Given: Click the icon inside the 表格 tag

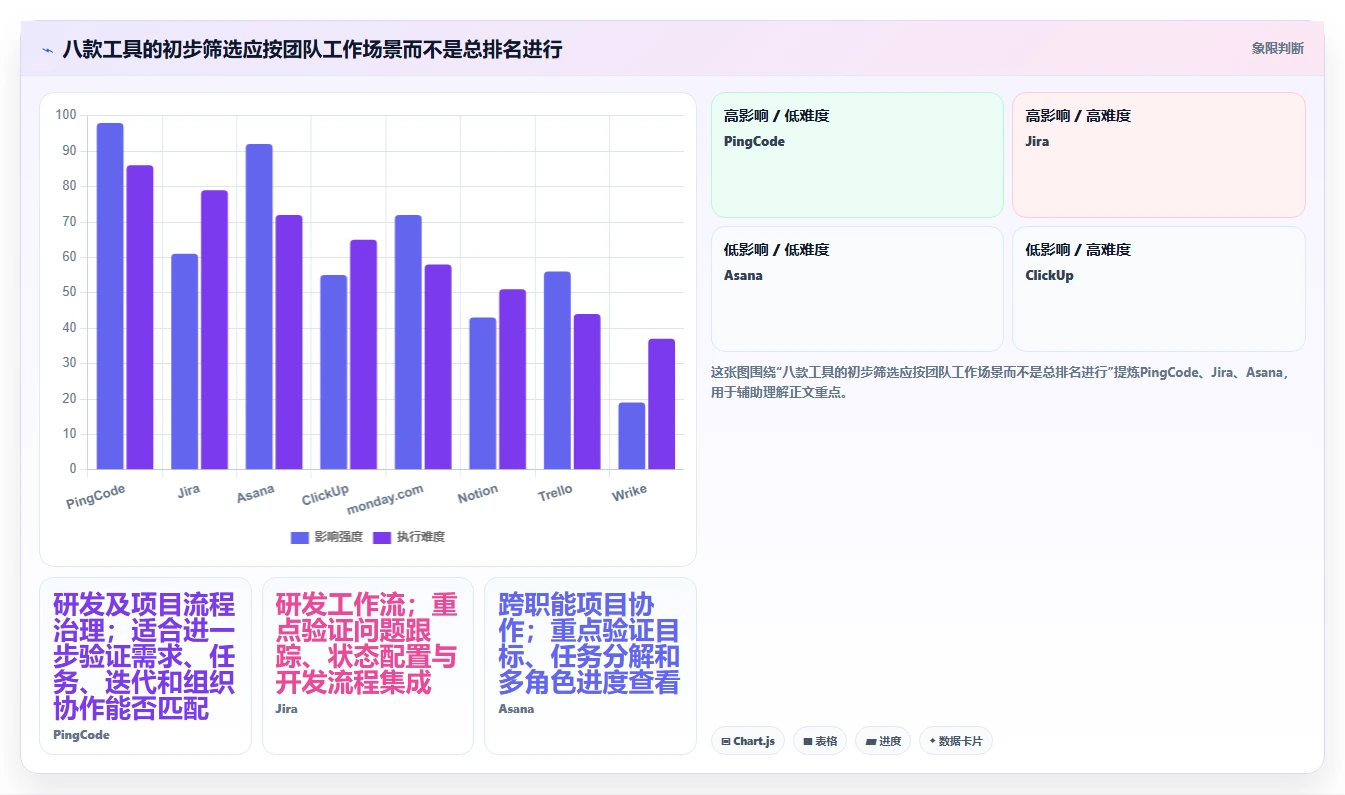Looking at the screenshot, I should (x=808, y=742).
